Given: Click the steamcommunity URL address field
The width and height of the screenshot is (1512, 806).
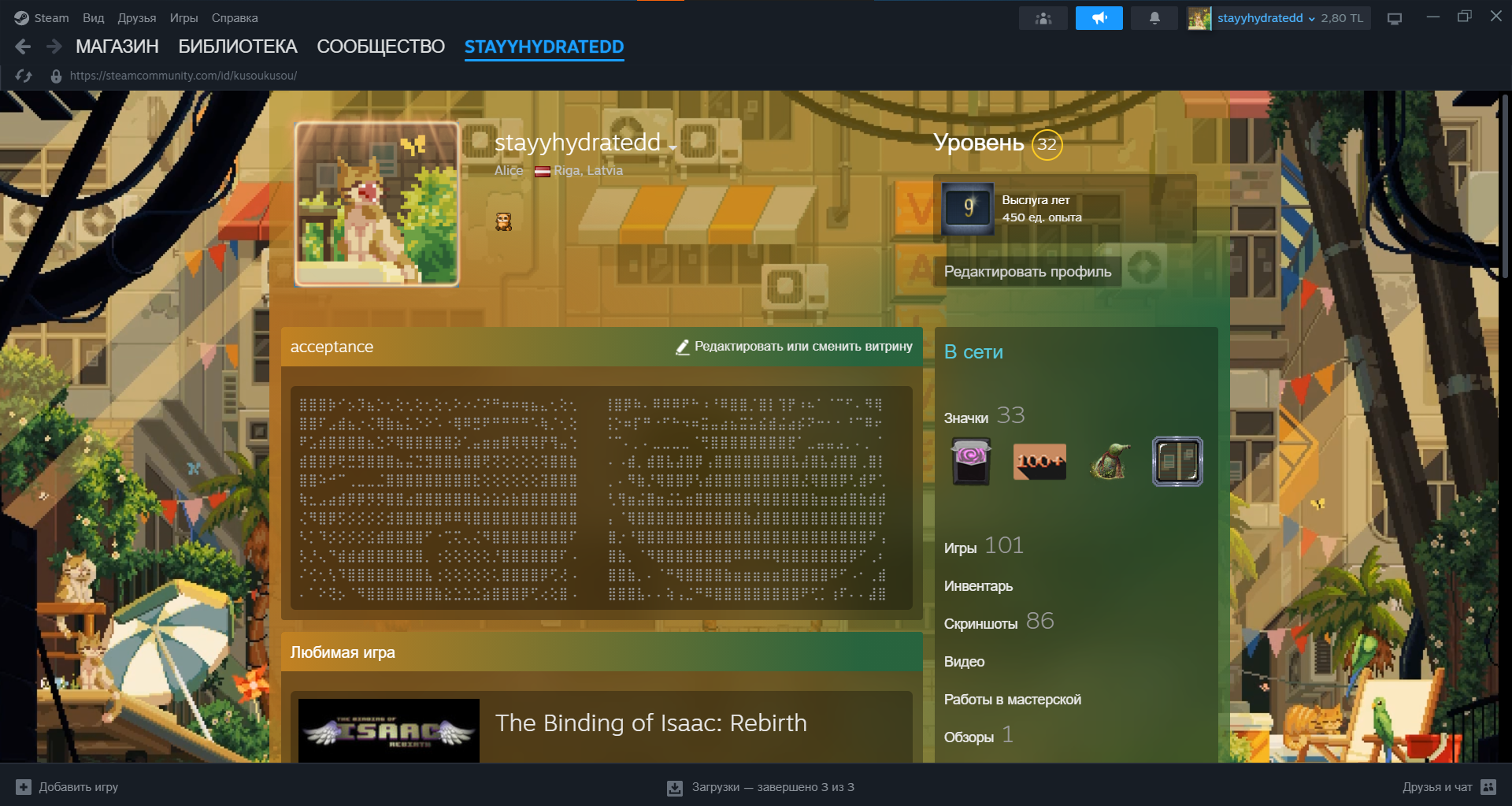Looking at the screenshot, I should click(x=183, y=76).
